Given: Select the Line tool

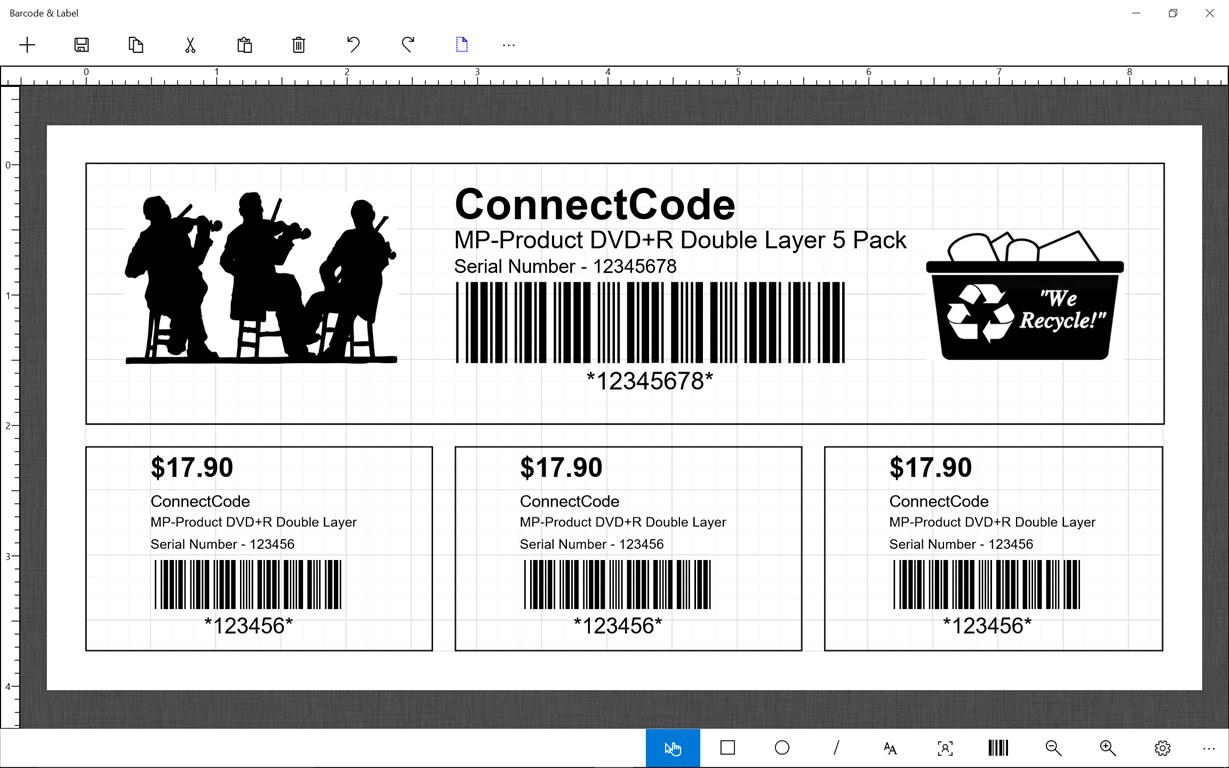Looking at the screenshot, I should click(835, 747).
